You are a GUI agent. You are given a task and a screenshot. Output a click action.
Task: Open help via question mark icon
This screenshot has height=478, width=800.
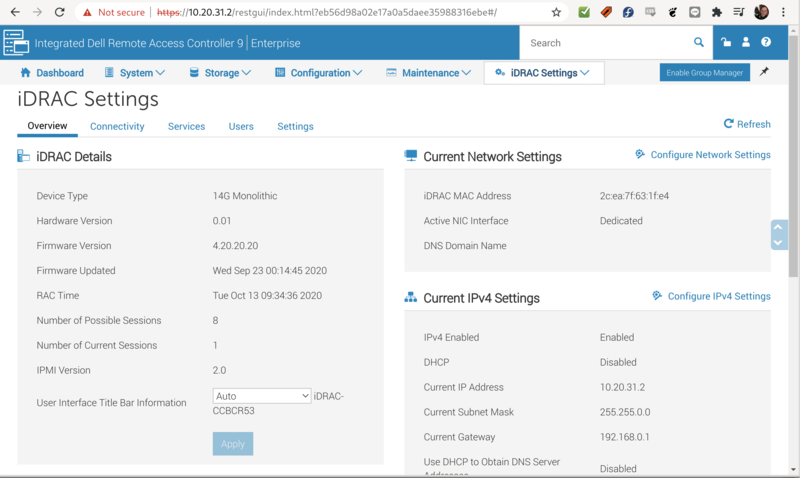pyautogui.click(x=766, y=42)
